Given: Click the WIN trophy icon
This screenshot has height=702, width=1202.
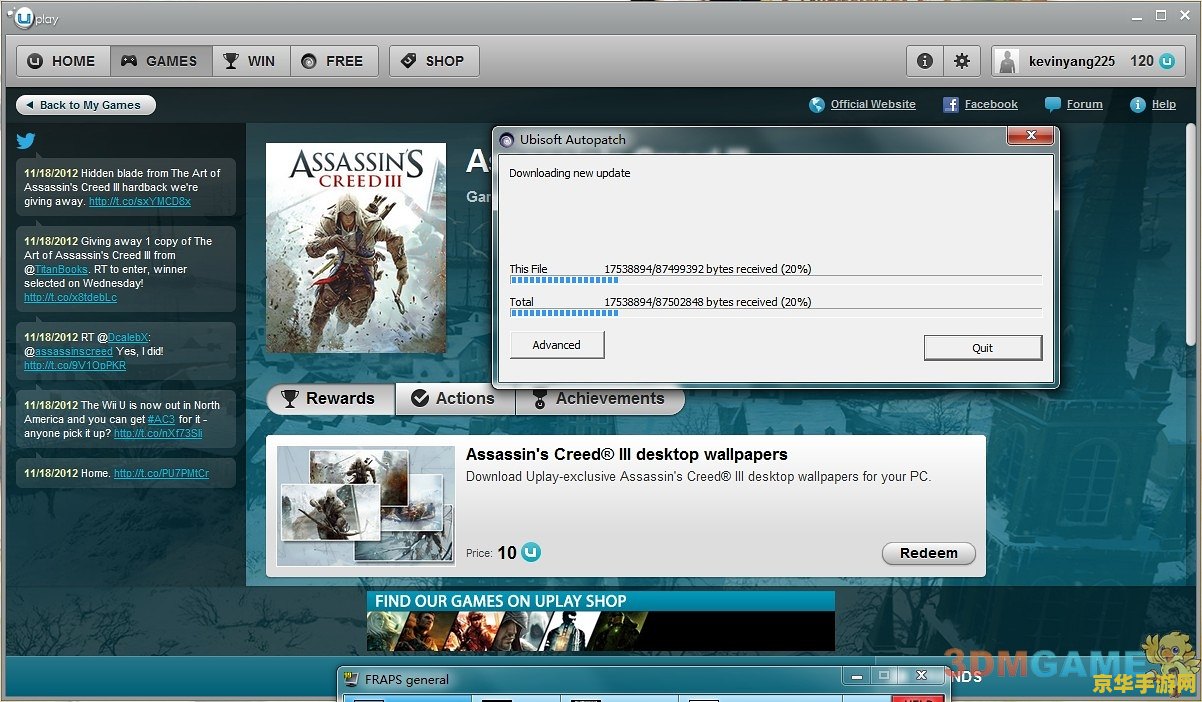Looking at the screenshot, I should tap(231, 61).
